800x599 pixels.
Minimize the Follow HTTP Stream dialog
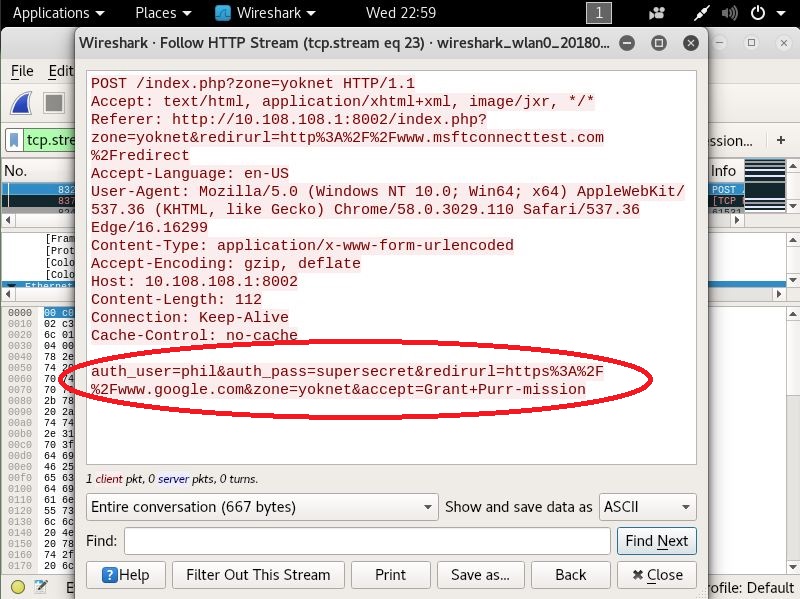pyautogui.click(x=627, y=43)
